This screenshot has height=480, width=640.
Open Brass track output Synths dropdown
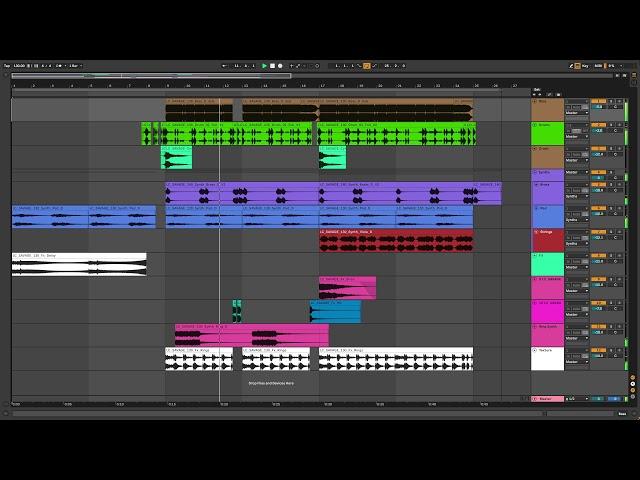click(x=577, y=196)
